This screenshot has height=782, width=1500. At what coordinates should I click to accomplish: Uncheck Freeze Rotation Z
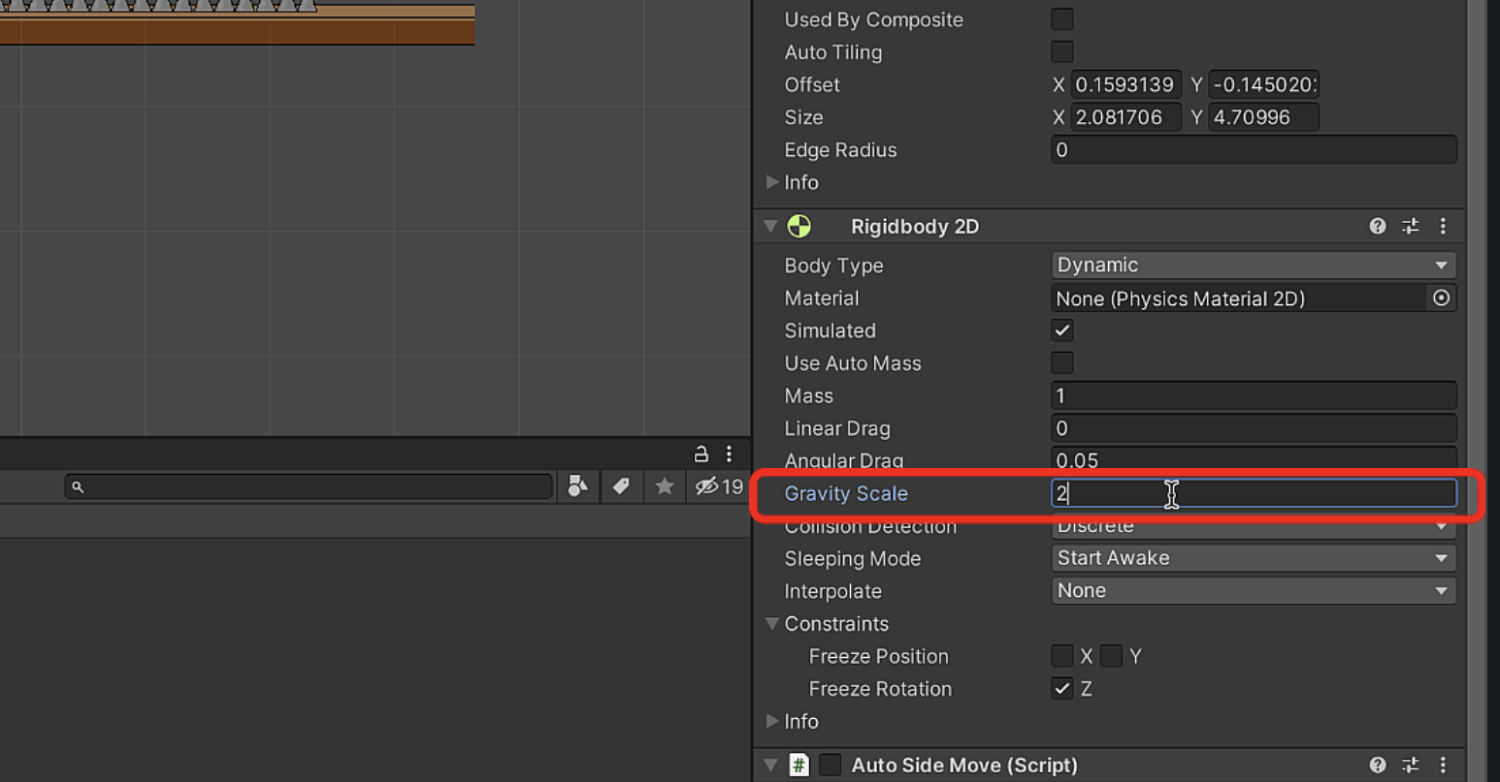tap(1062, 689)
